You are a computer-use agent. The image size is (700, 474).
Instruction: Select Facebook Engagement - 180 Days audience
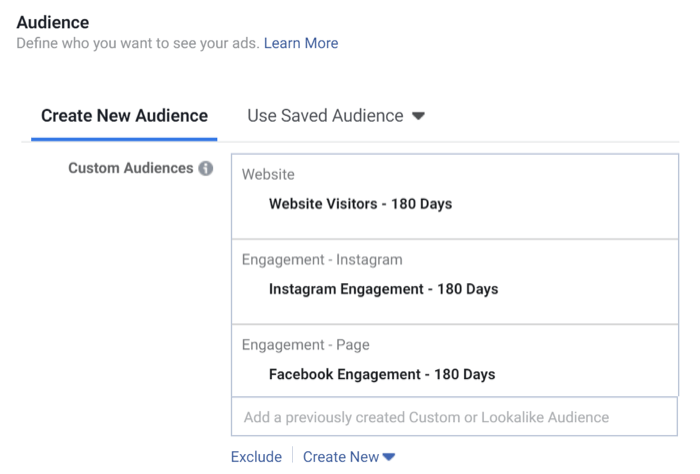(382, 374)
